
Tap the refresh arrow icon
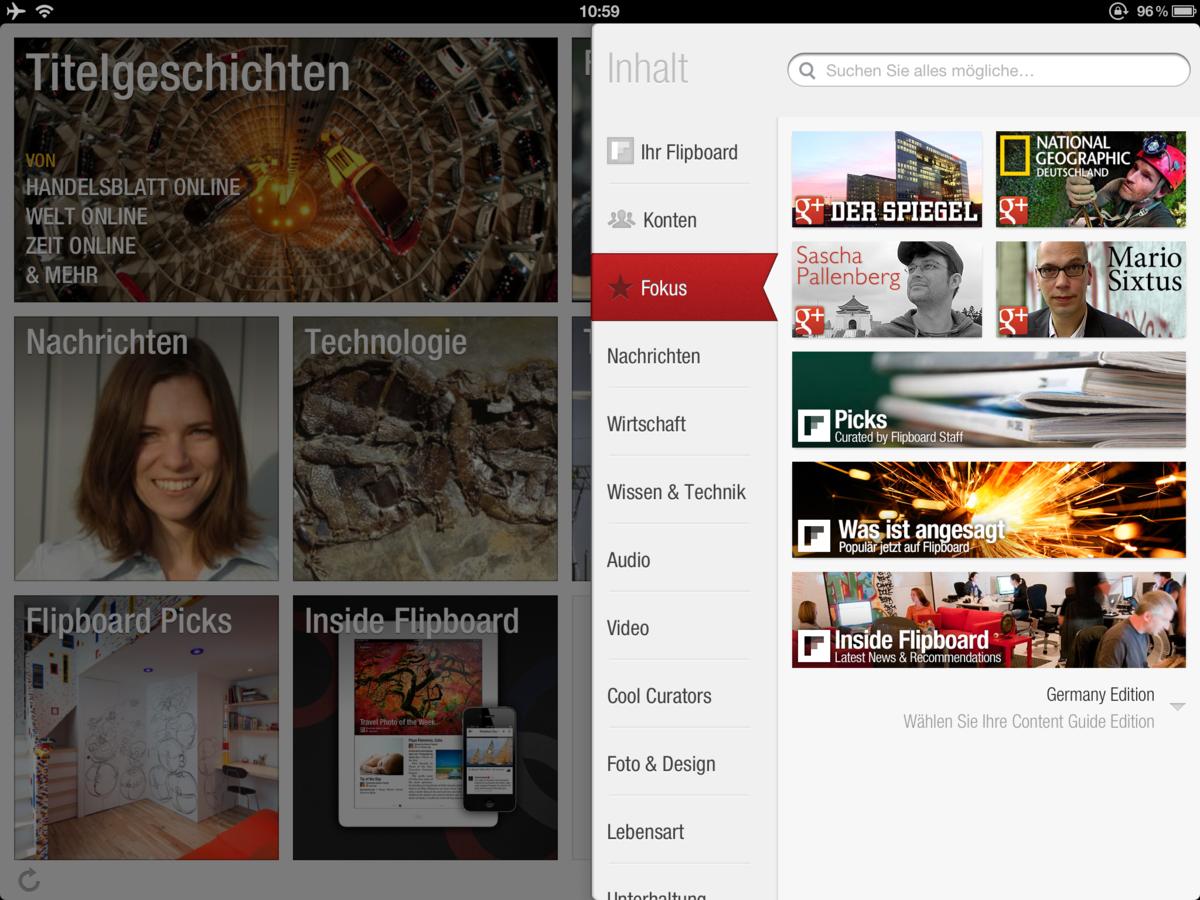[29, 880]
